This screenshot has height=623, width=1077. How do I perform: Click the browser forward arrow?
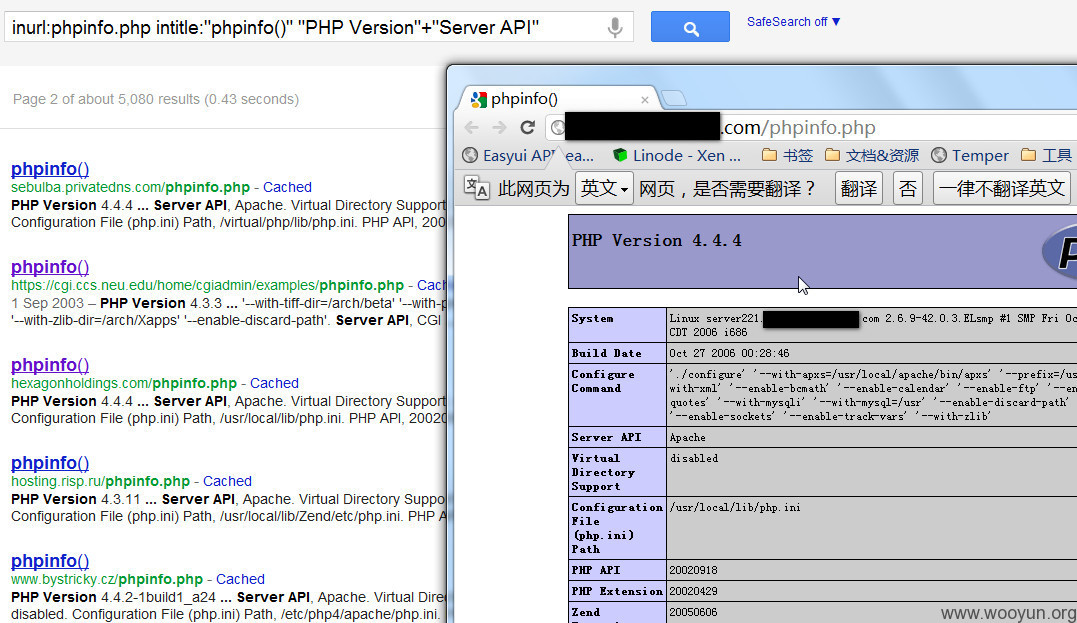(499, 128)
